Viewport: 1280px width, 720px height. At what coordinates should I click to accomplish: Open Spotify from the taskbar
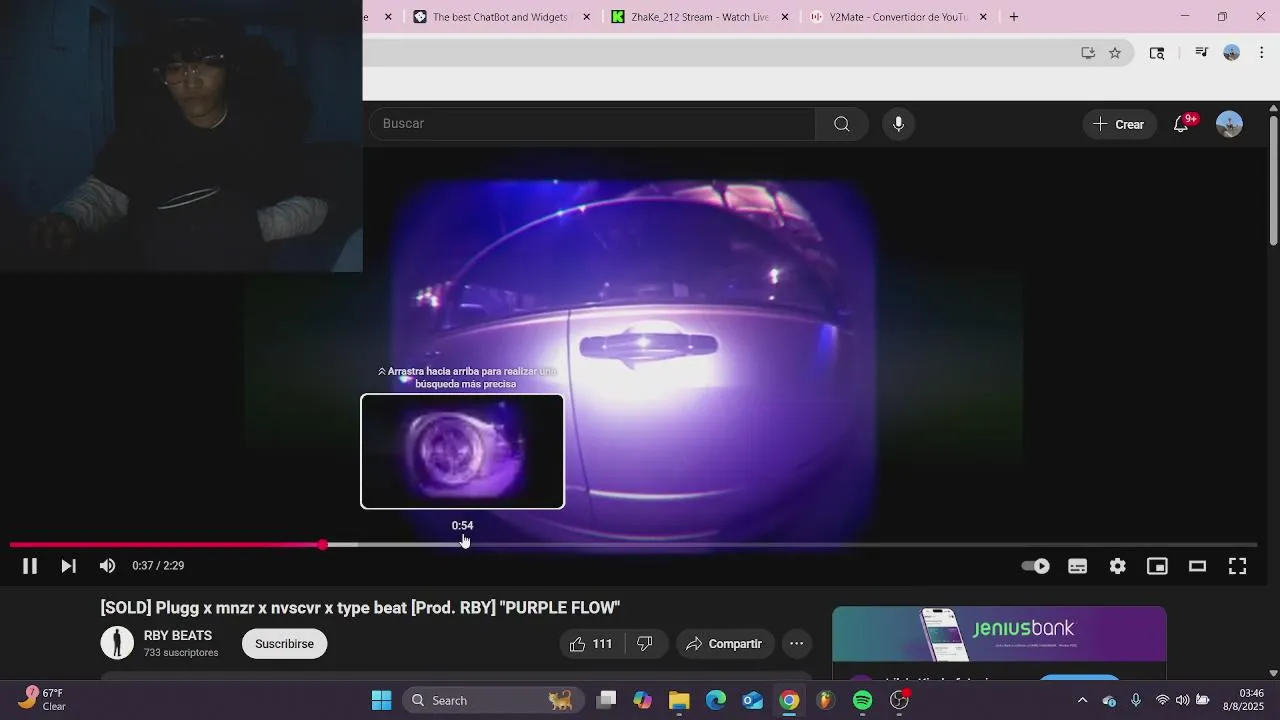tap(863, 700)
